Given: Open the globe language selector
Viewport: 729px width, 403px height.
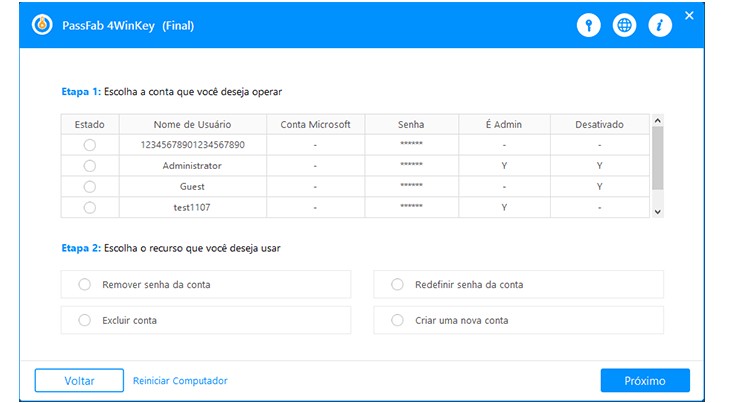Looking at the screenshot, I should [x=624, y=26].
